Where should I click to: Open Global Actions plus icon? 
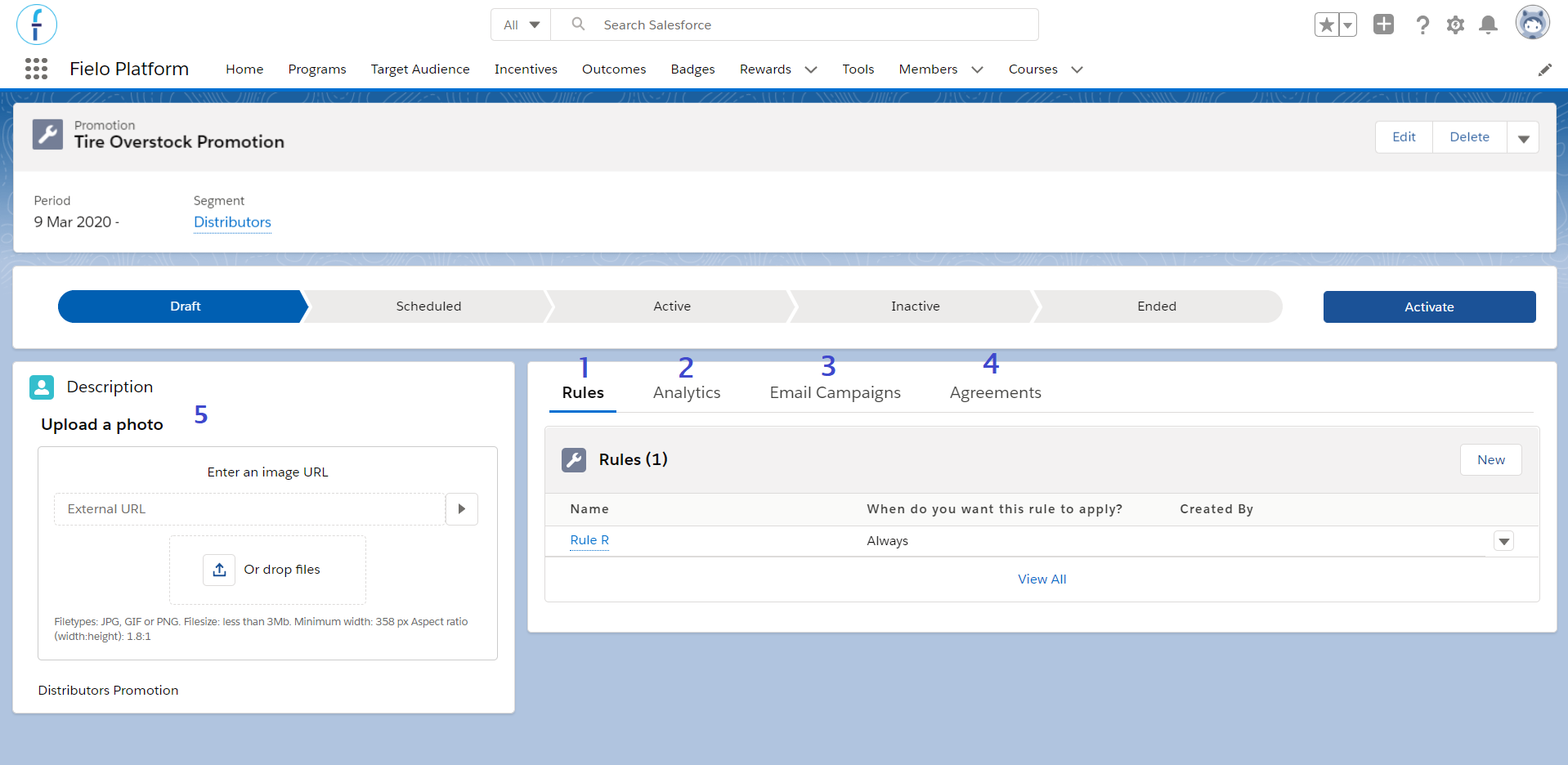[1383, 25]
